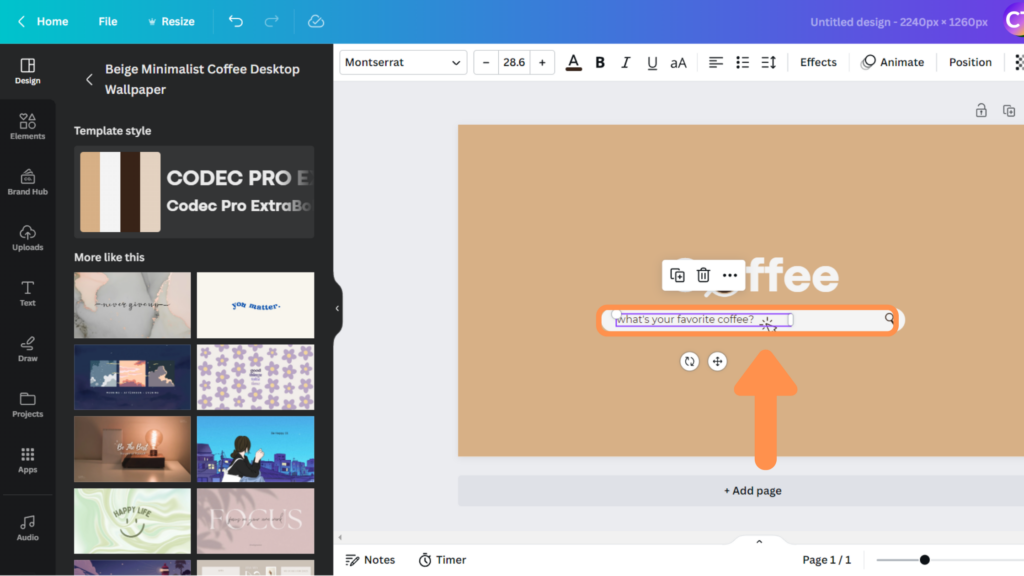Image resolution: width=1024 pixels, height=576 pixels.
Task: Toggle bold formatting
Action: [x=600, y=63]
